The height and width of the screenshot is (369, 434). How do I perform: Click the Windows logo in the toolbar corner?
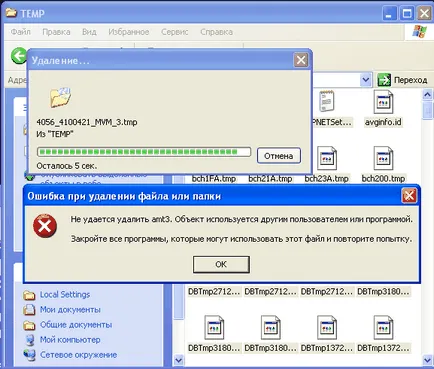click(419, 32)
